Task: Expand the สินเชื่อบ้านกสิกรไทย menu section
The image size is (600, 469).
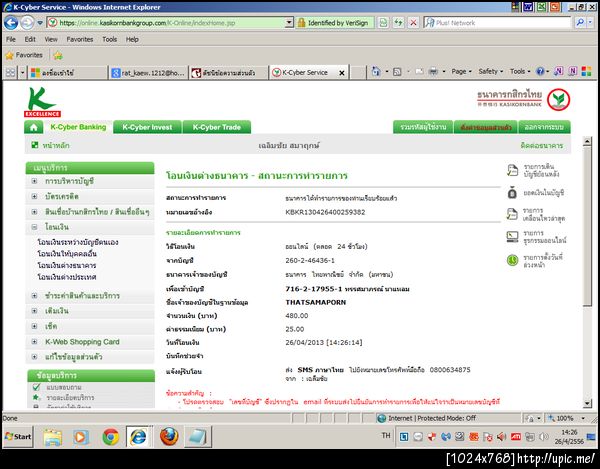Action: click(x=34, y=212)
